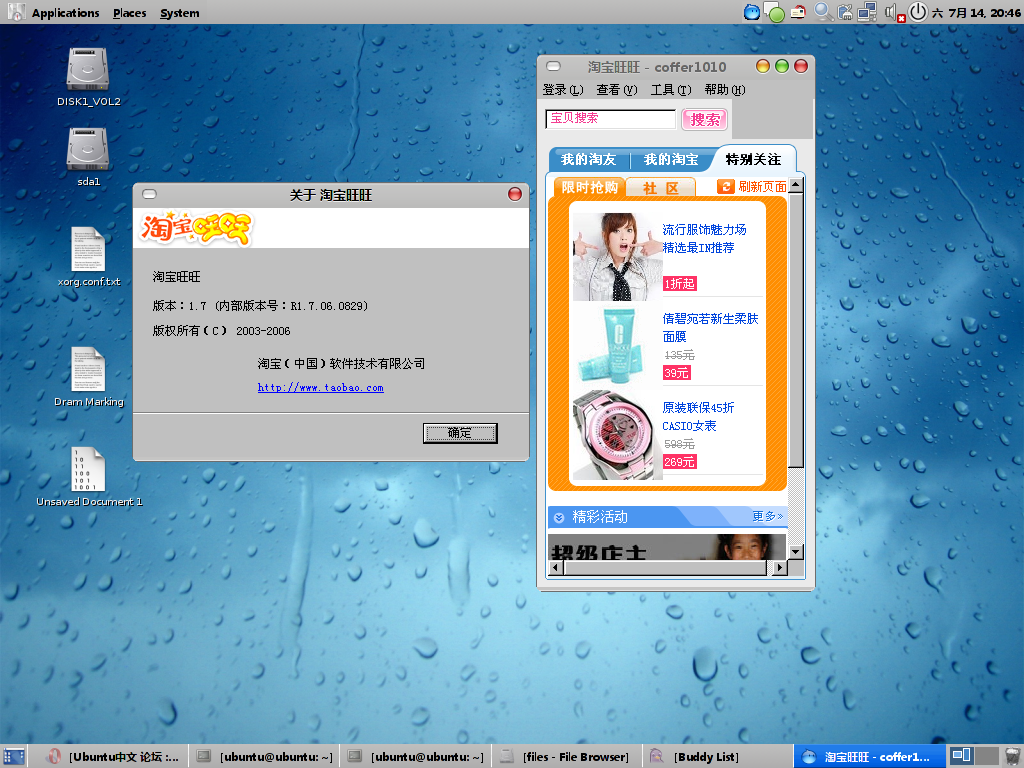The width and height of the screenshot is (1024, 768).
Task: Open the green chat bubble status tray icon
Action: click(x=774, y=12)
